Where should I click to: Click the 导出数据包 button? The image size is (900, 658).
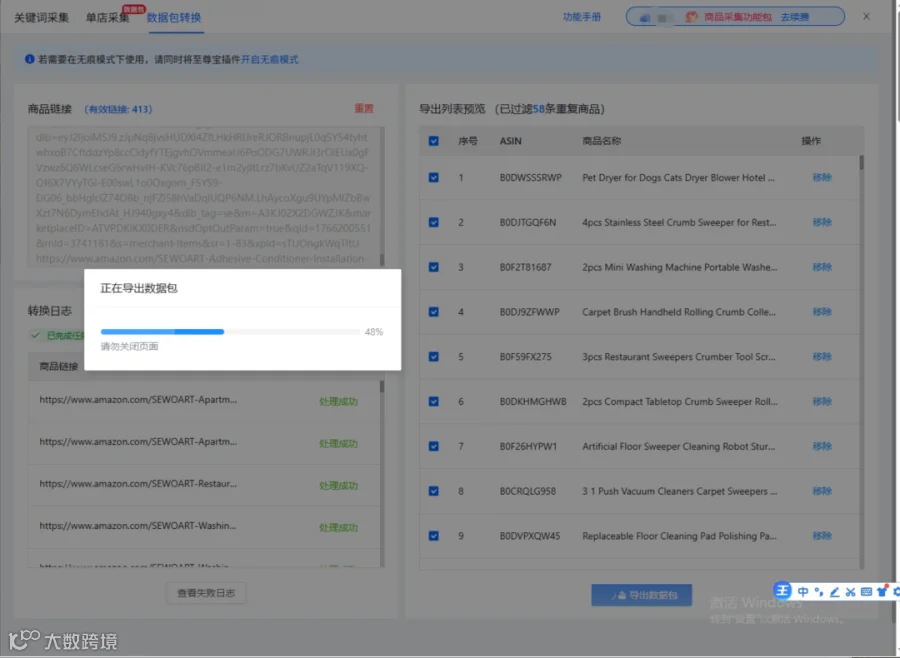pyautogui.click(x=642, y=595)
